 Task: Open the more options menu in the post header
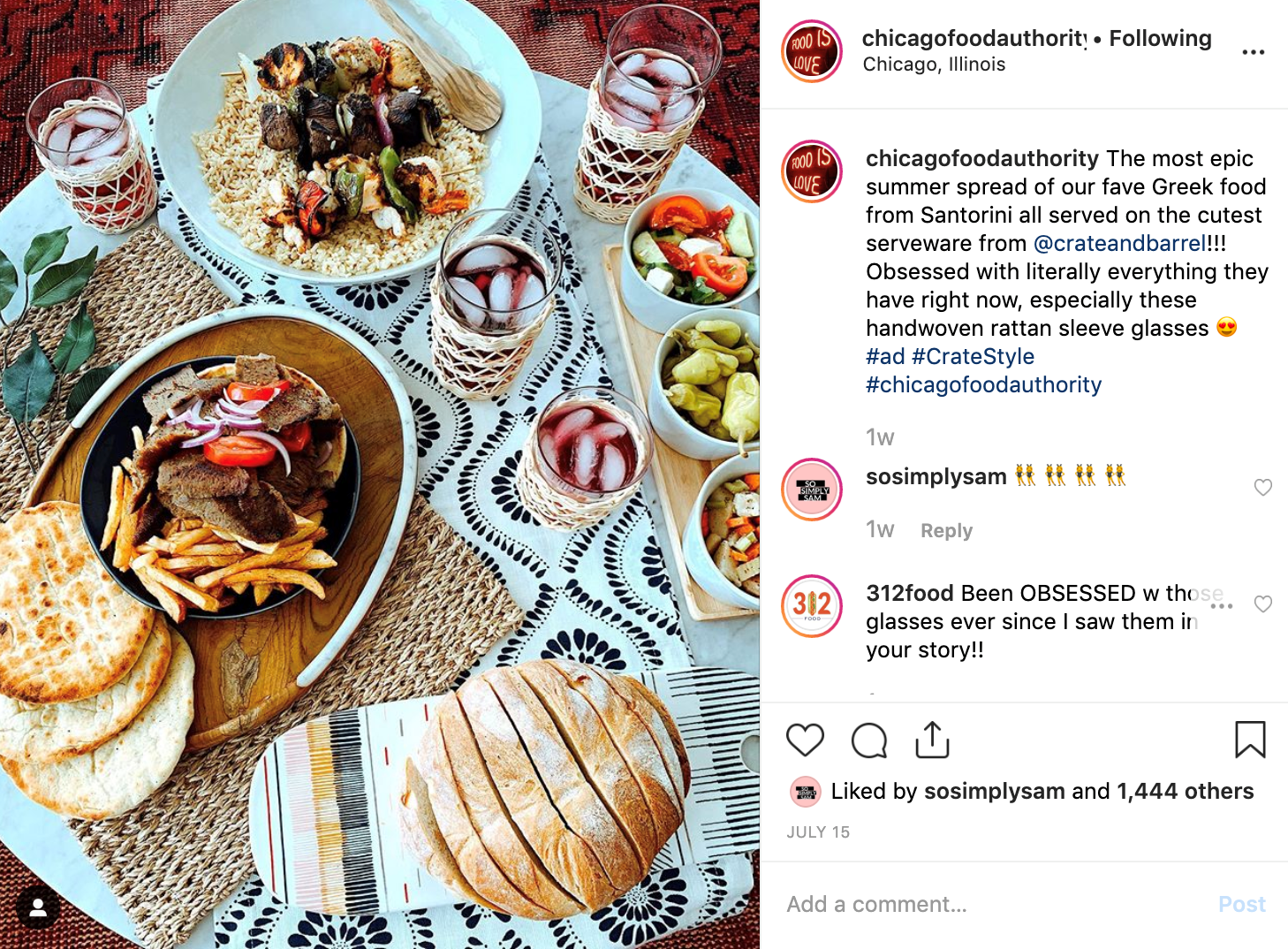(x=1253, y=52)
